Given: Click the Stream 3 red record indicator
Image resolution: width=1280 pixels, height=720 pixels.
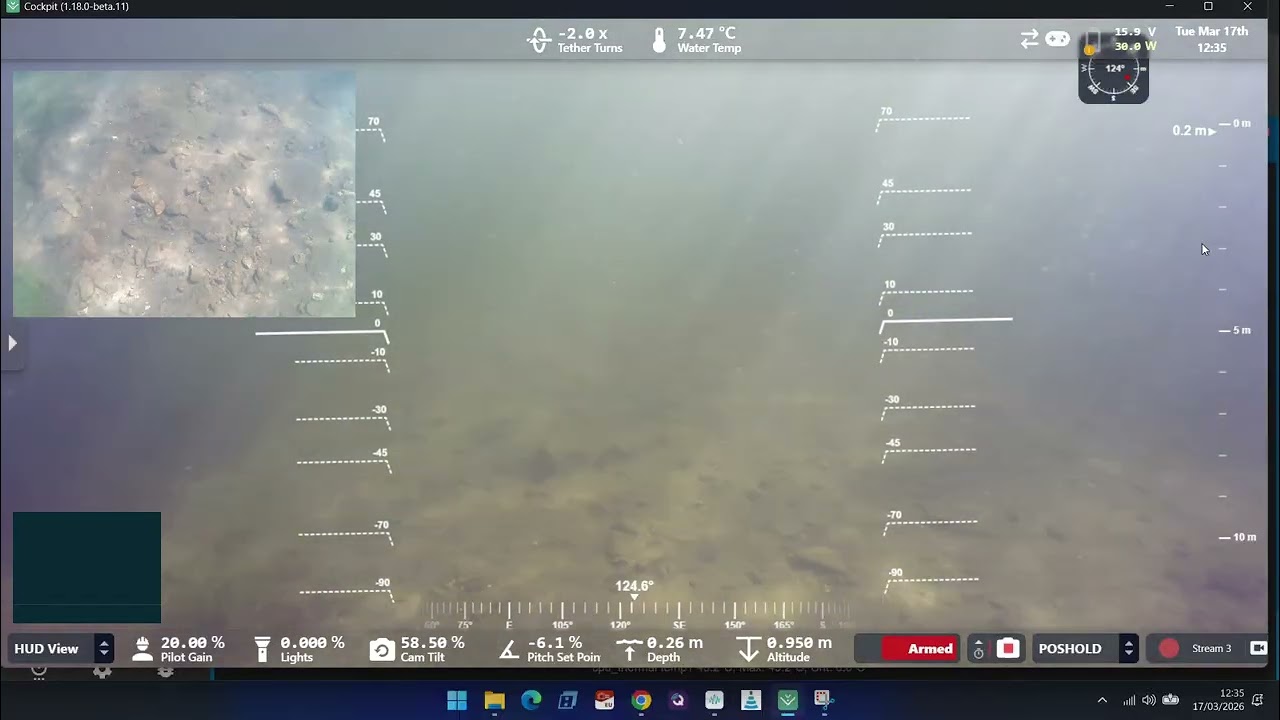Looking at the screenshot, I should coord(1168,649).
